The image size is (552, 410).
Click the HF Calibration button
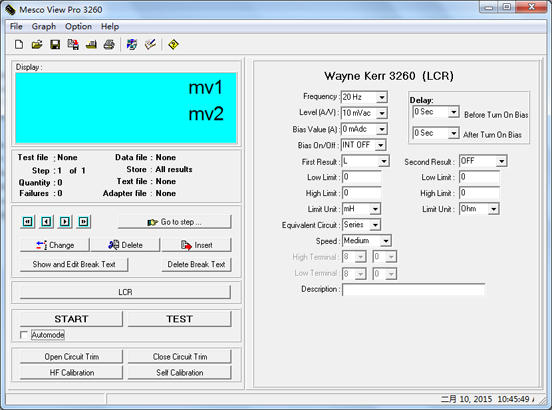click(x=71, y=372)
